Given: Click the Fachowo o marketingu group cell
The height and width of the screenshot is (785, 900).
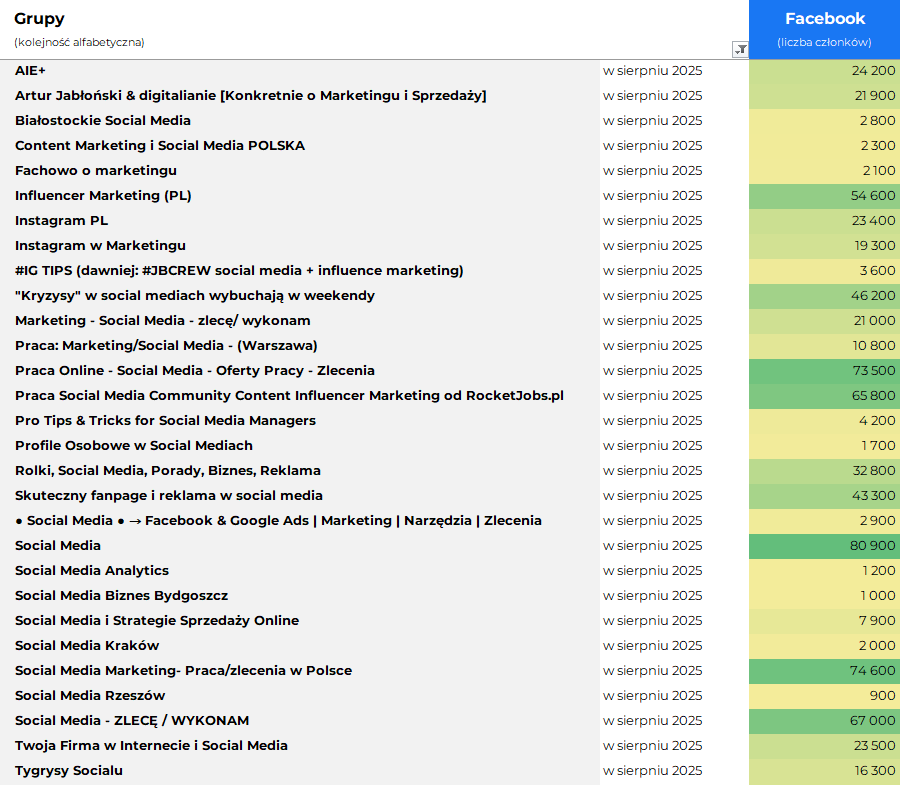Looking at the screenshot, I should [96, 171].
